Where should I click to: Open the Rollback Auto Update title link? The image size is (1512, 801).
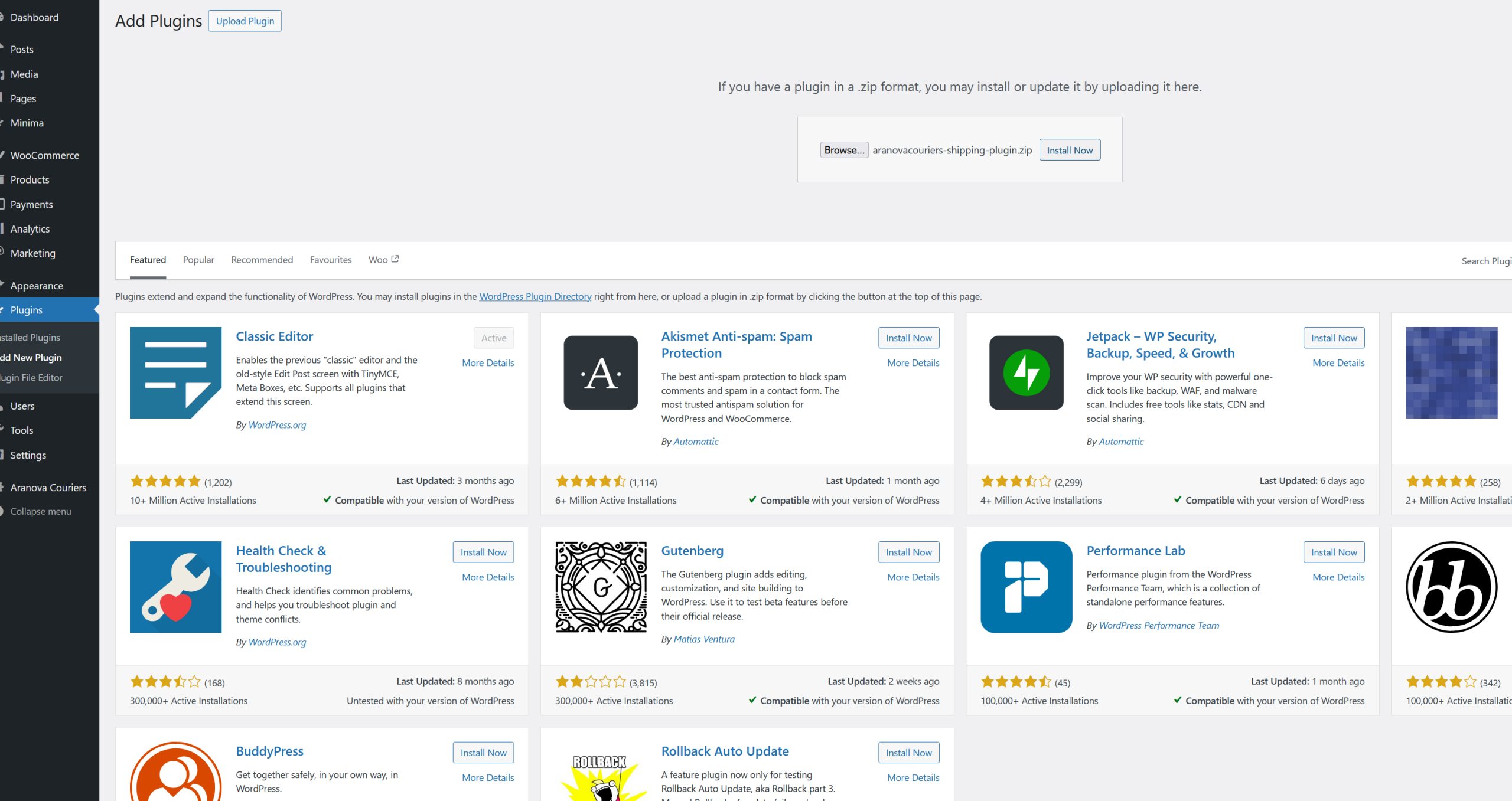point(725,751)
